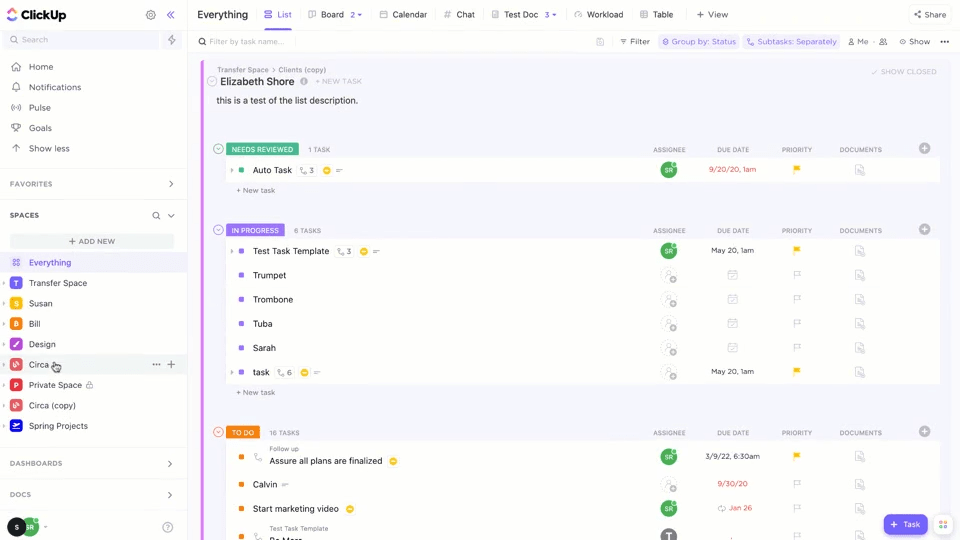Click Filter by task name field
Viewport: 960px width, 540px height.
click(x=247, y=42)
